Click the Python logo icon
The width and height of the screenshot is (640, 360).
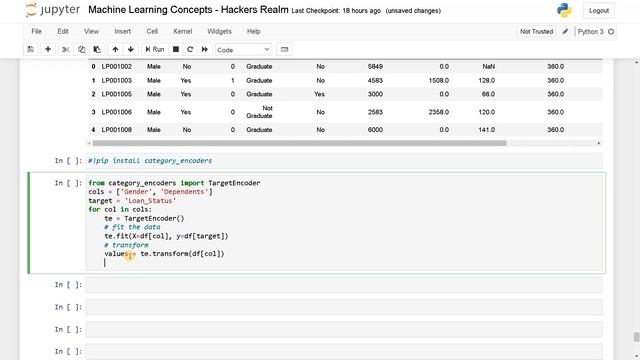564,10
